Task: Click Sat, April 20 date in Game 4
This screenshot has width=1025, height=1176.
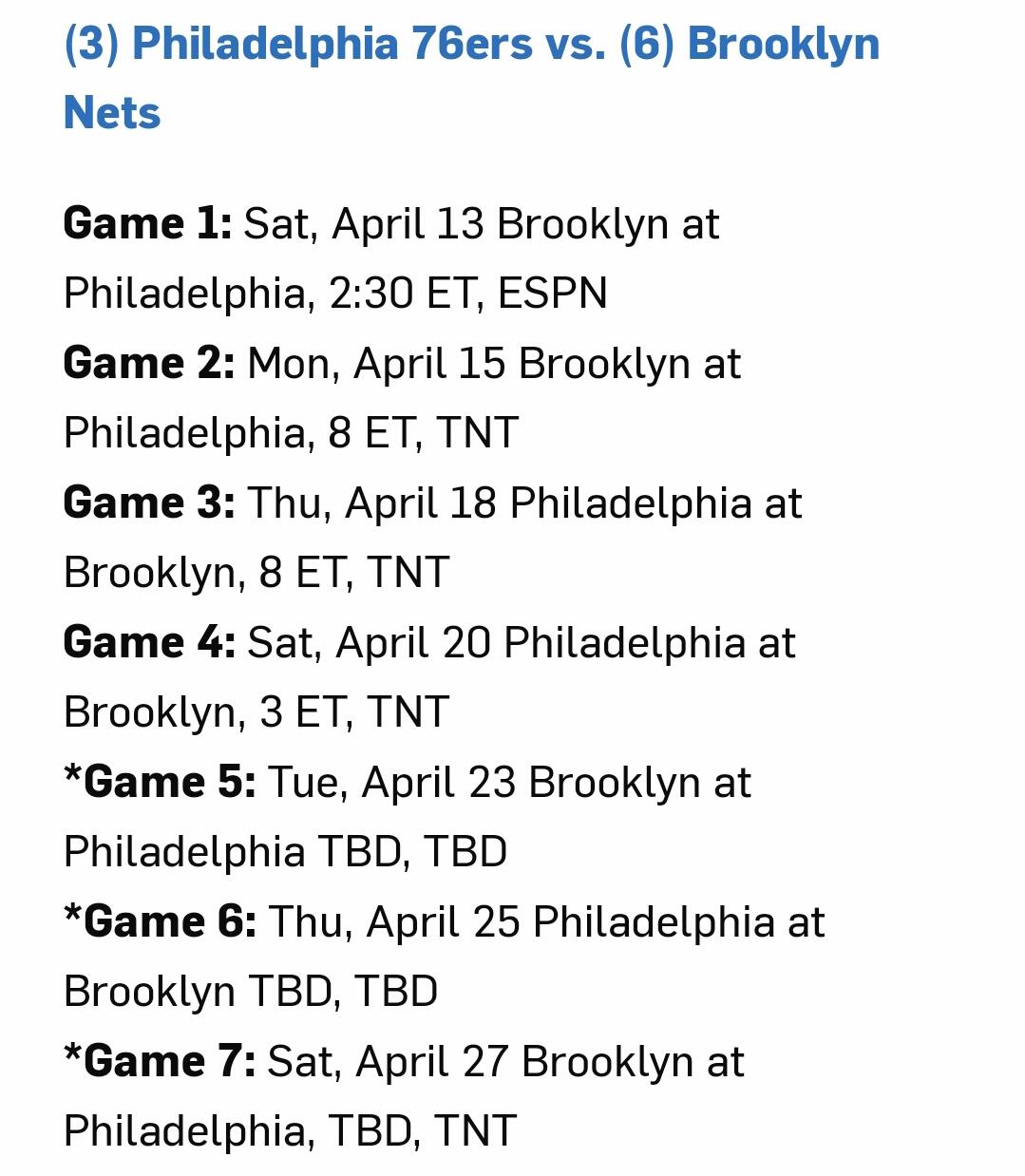Action: pyautogui.click(x=370, y=644)
